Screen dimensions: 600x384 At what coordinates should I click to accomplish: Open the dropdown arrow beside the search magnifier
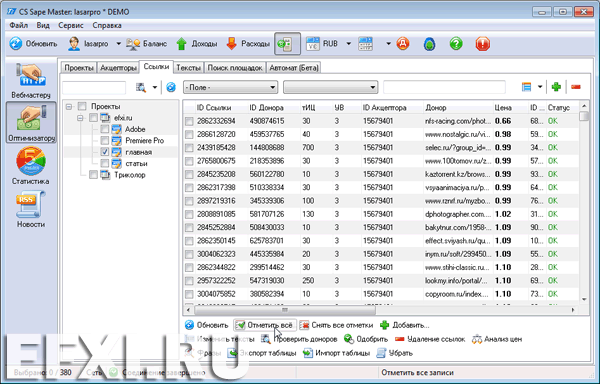click(155, 87)
